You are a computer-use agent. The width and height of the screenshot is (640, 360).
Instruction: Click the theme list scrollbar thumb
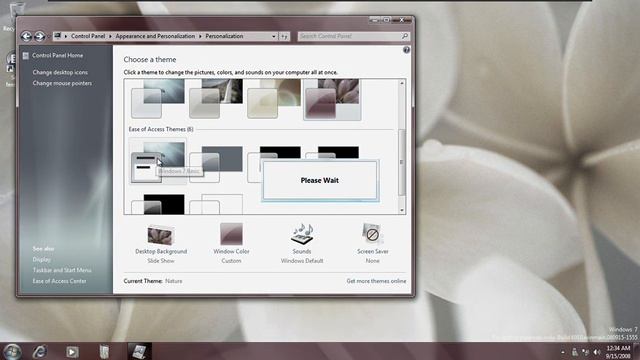(x=402, y=162)
